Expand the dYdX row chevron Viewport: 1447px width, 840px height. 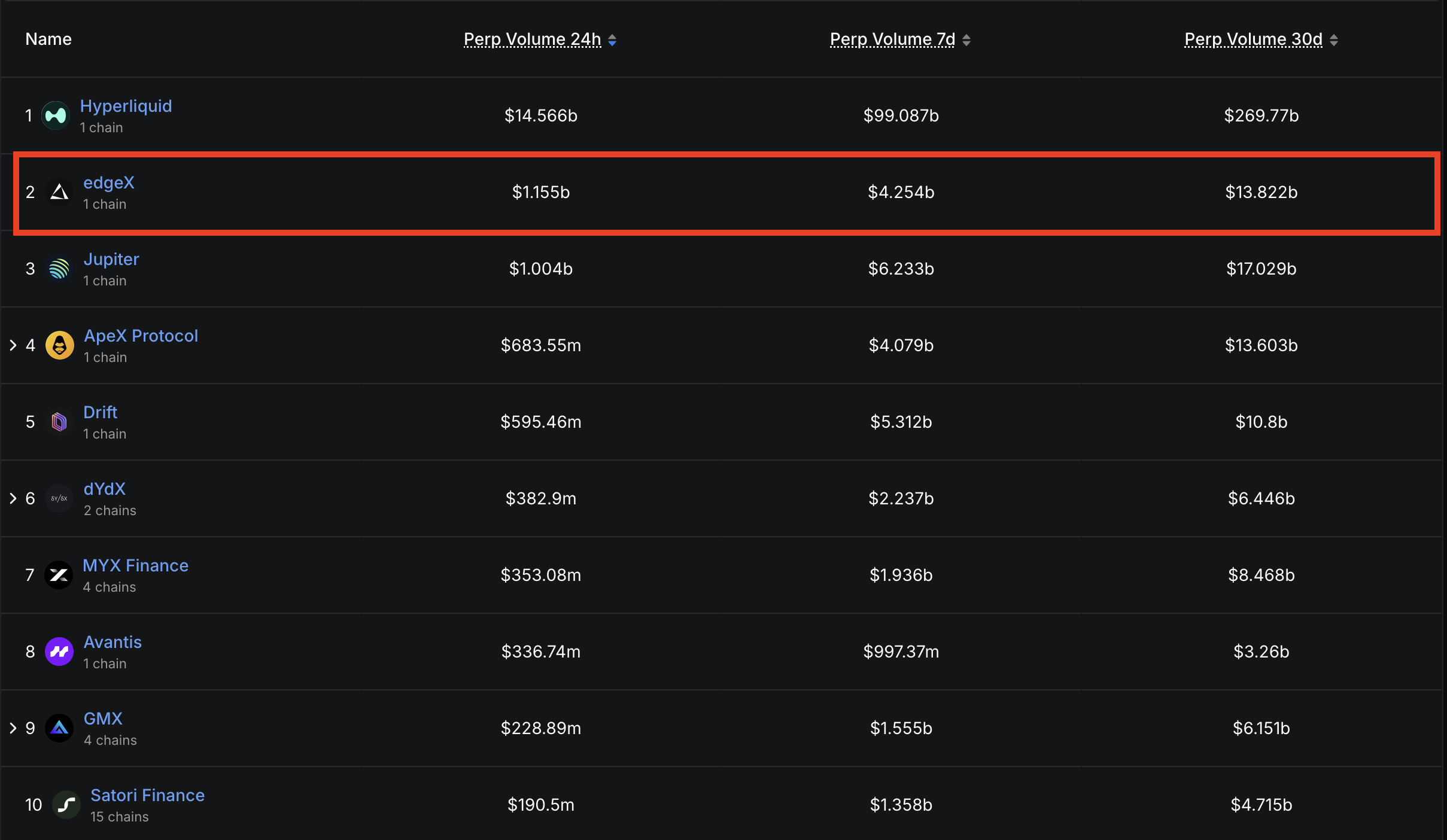[13, 498]
